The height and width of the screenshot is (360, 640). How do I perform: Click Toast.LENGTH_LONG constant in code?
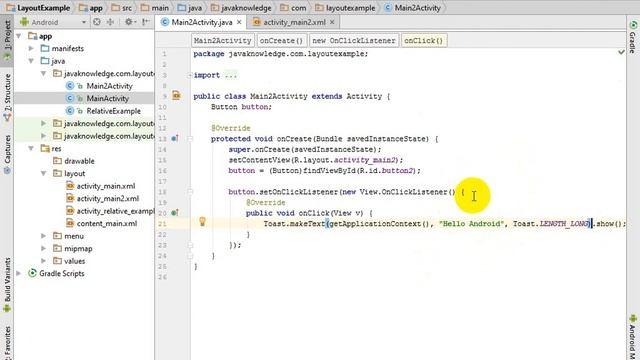[551, 224]
